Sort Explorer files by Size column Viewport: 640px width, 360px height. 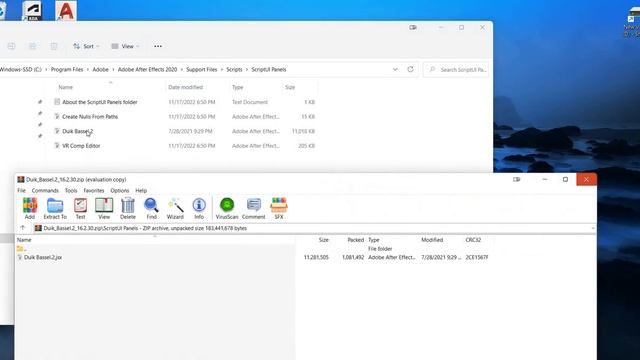click(x=290, y=87)
